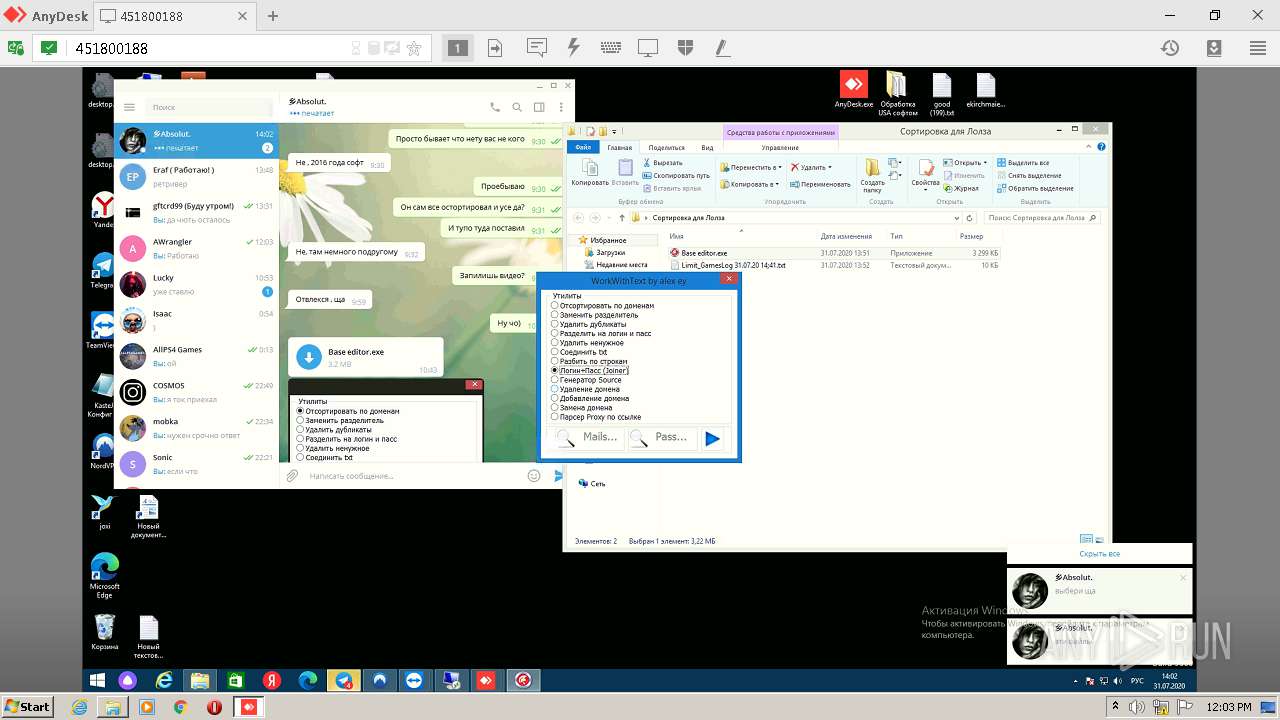Open Файл tab in Explorer
This screenshot has width=1280, height=720.
point(583,147)
